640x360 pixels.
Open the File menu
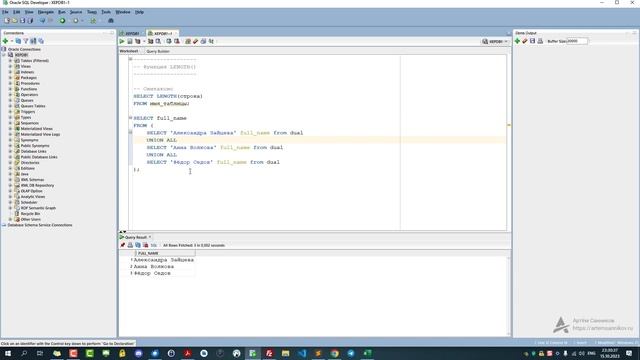tap(5, 12)
